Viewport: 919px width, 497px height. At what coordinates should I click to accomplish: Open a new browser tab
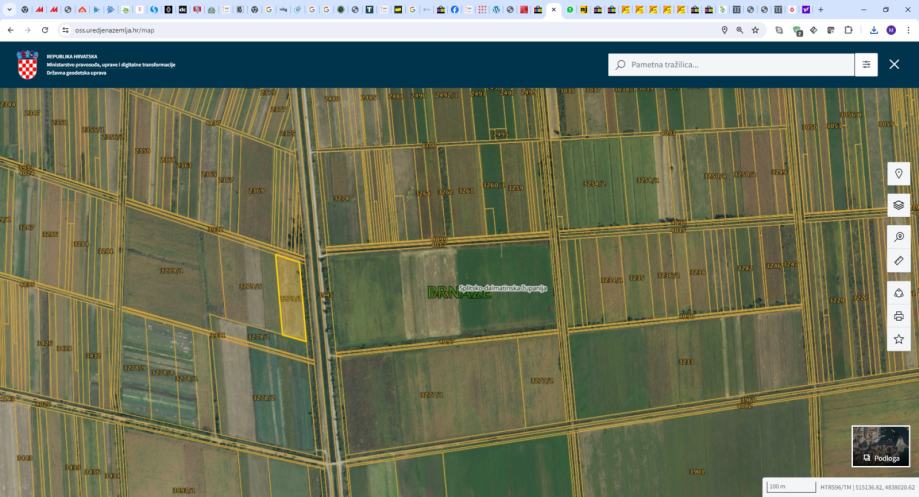pyautogui.click(x=821, y=9)
